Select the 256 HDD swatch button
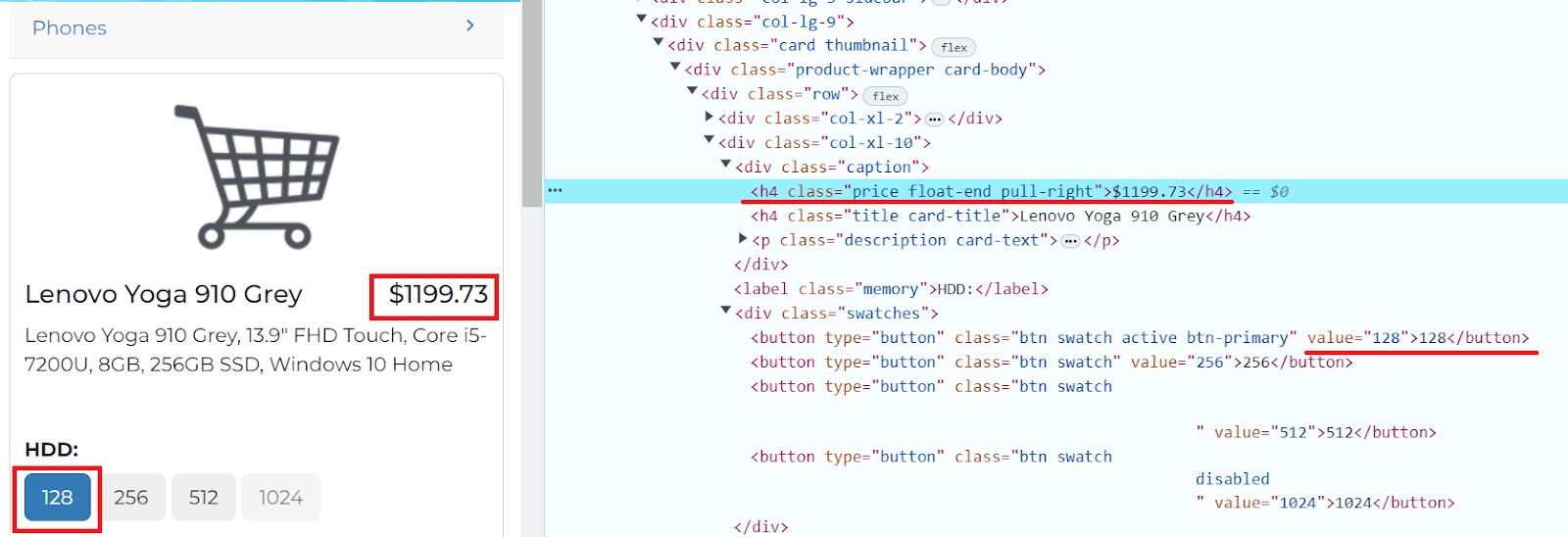 pos(131,498)
